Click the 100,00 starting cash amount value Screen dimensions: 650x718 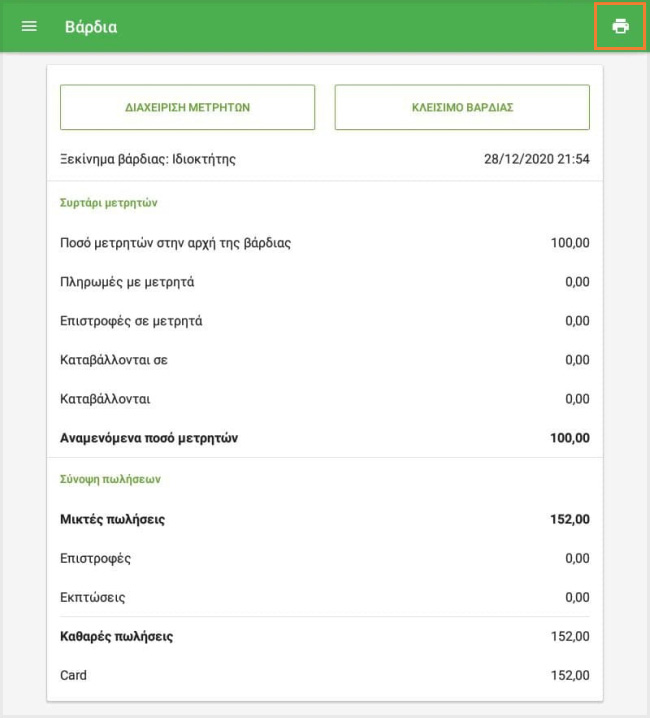pyautogui.click(x=570, y=243)
